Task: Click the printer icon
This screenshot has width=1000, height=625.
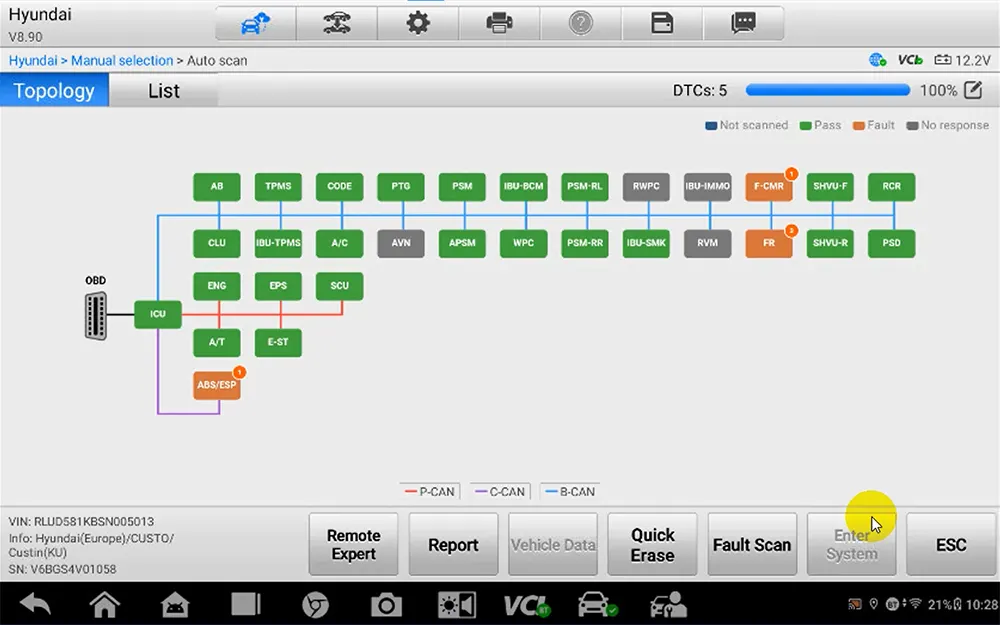Action: click(x=499, y=24)
